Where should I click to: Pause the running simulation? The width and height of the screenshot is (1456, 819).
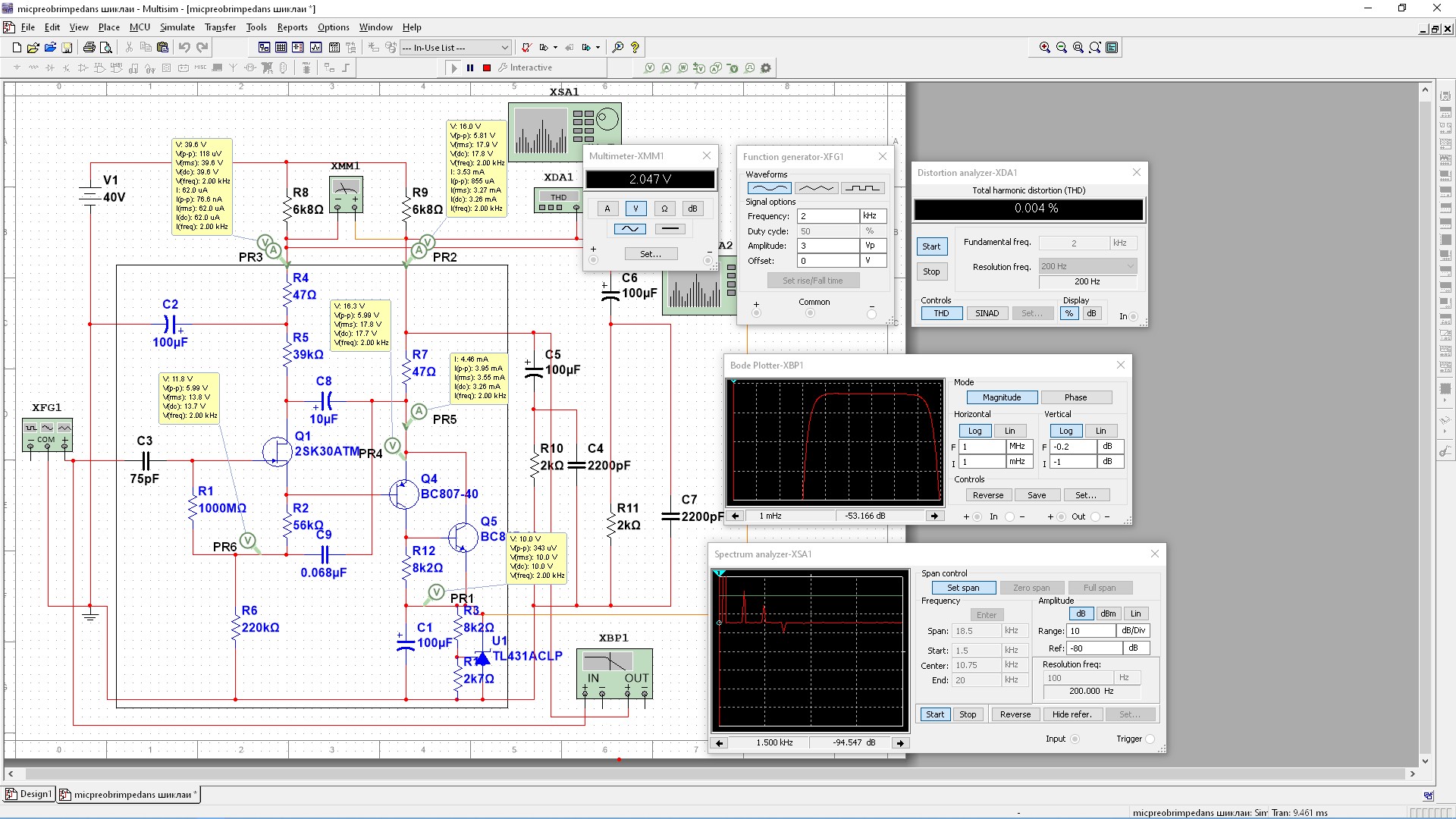click(470, 67)
